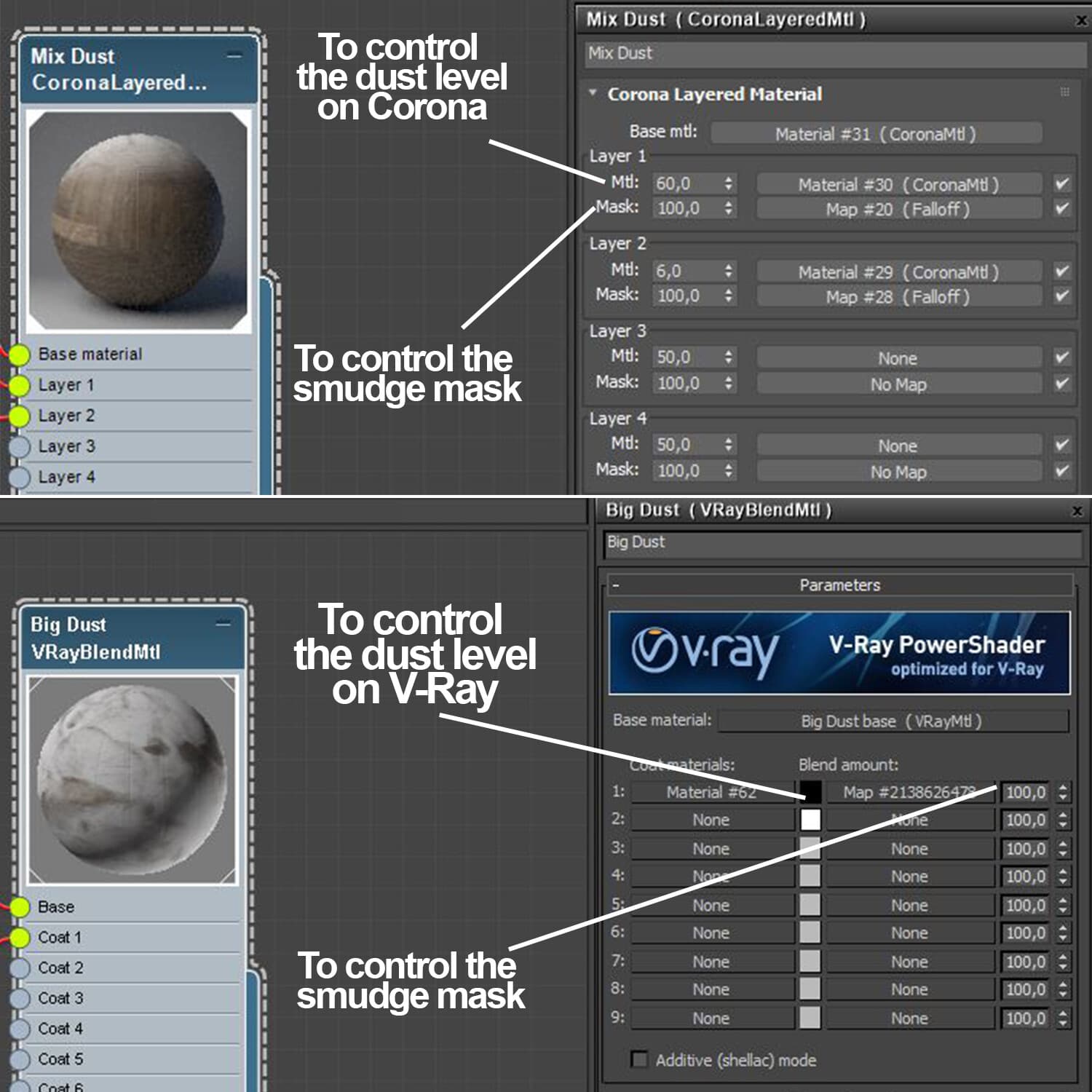This screenshot has width=1092, height=1092.
Task: Click the grip dots on Corona Layered Material rollout
Action: (1064, 92)
